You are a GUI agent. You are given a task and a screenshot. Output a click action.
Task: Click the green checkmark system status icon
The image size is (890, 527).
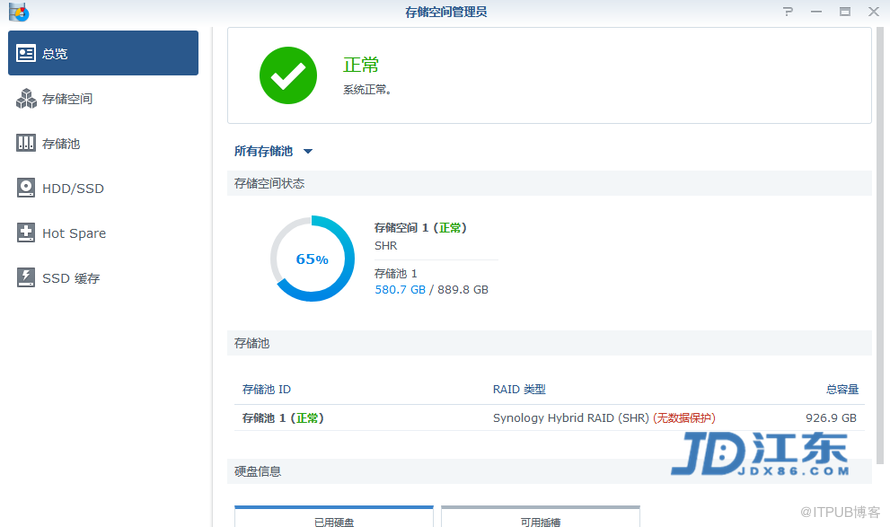click(288, 75)
